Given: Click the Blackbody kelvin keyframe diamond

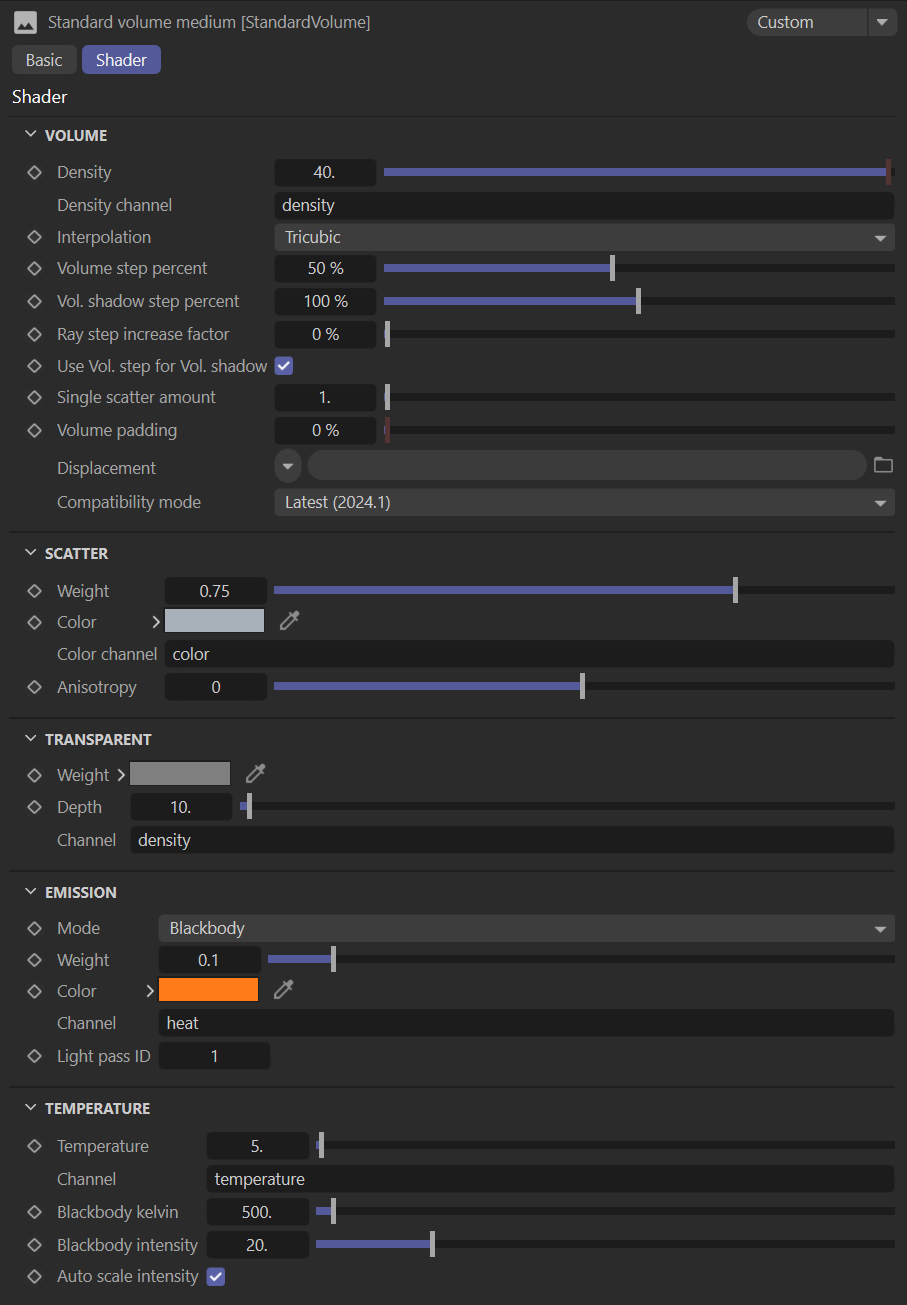Looking at the screenshot, I should click(34, 1212).
